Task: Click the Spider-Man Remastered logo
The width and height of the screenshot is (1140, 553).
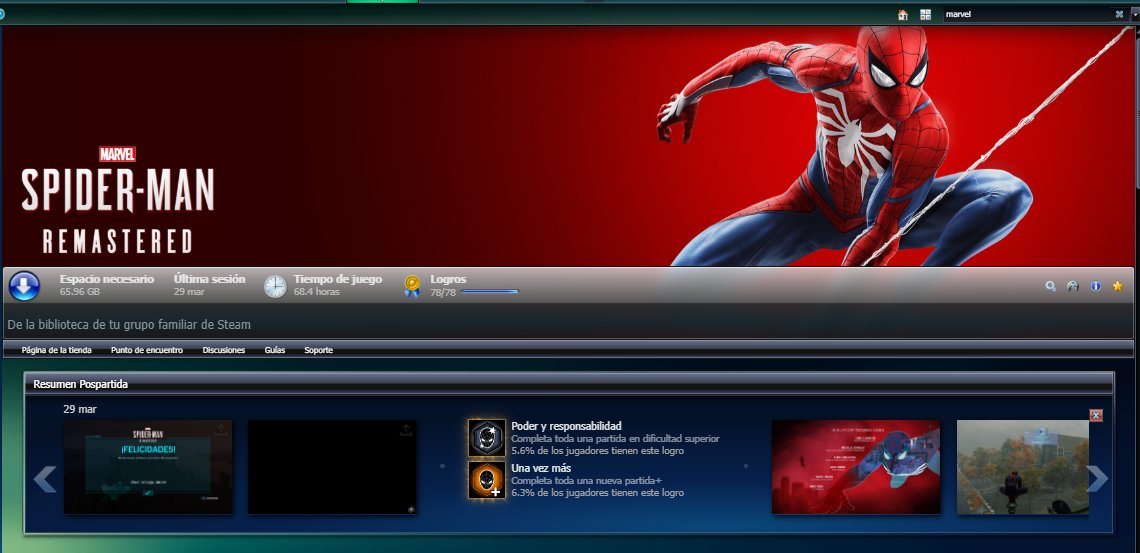Action: 118,201
